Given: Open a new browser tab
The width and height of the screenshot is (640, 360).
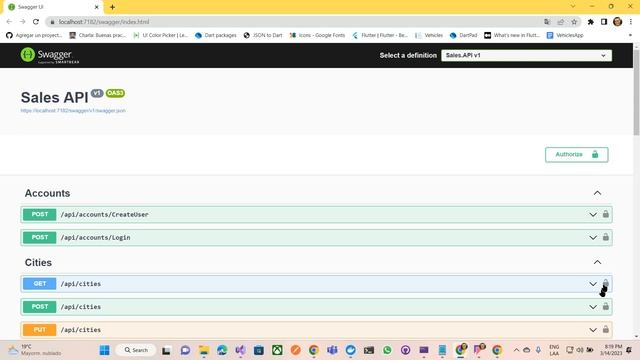Looking at the screenshot, I should [112, 7].
